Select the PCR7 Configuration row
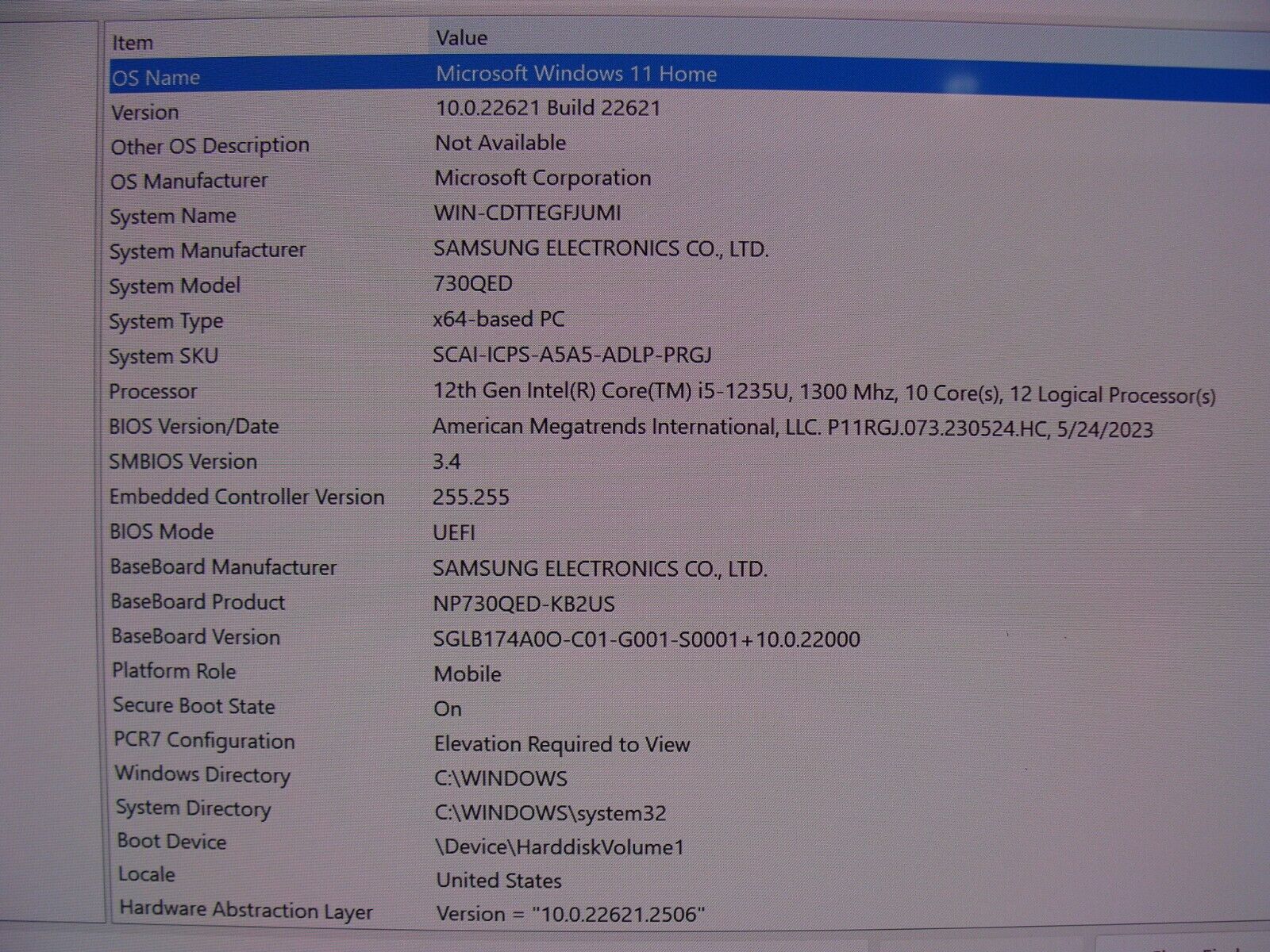 (x=204, y=741)
